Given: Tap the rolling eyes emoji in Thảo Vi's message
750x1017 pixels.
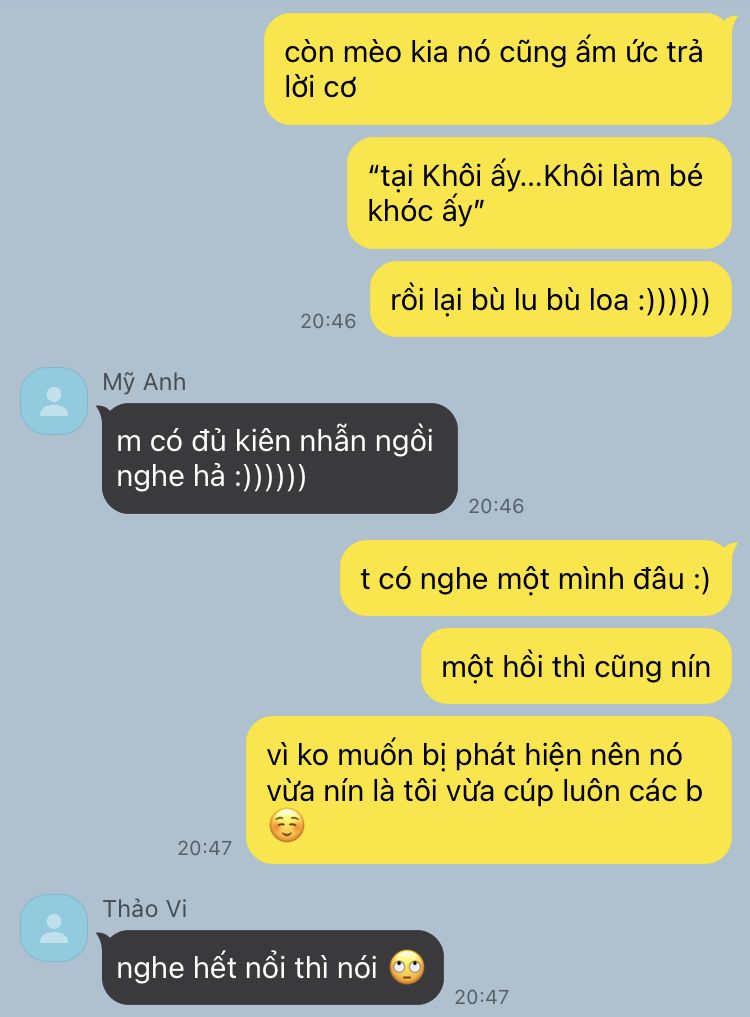Looking at the screenshot, I should point(407,968).
